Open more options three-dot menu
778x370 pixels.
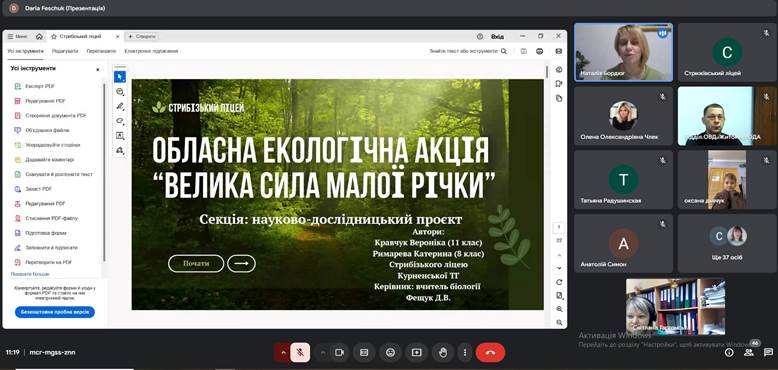point(465,352)
